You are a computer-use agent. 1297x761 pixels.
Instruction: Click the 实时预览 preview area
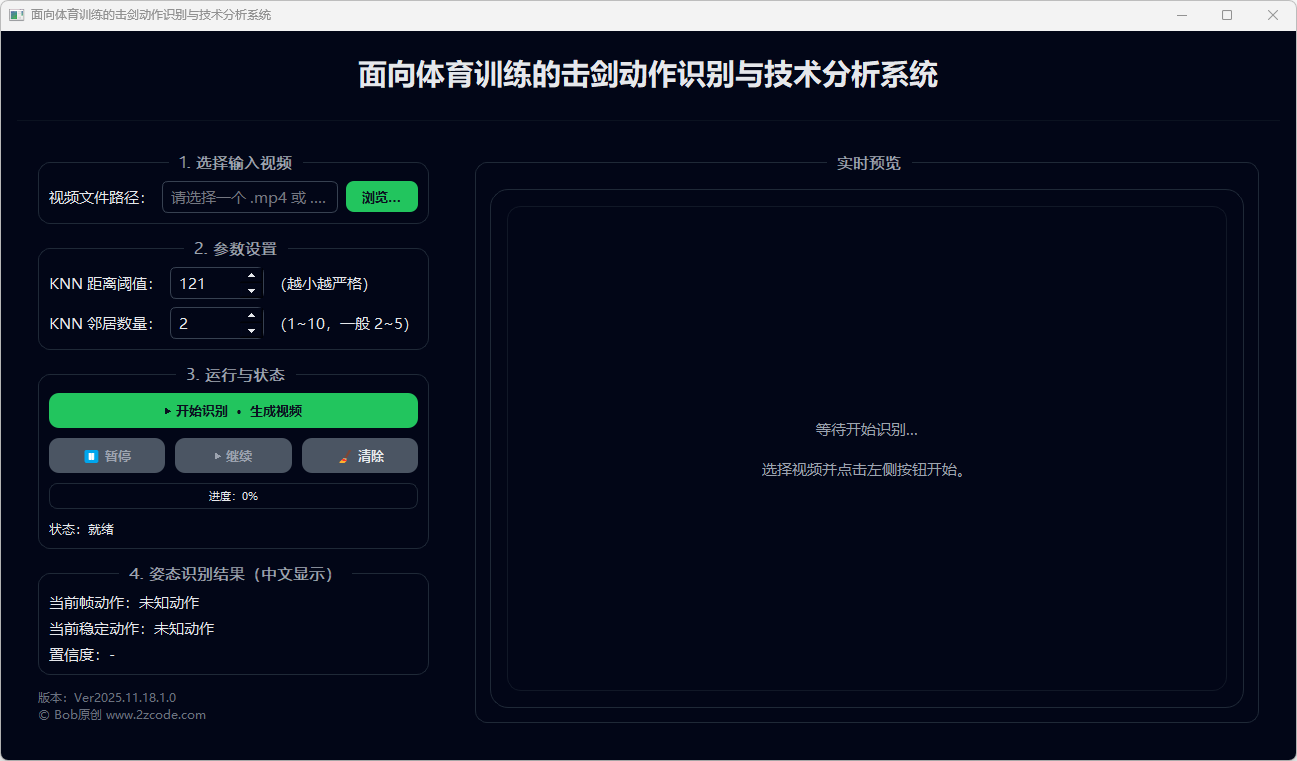click(x=866, y=448)
